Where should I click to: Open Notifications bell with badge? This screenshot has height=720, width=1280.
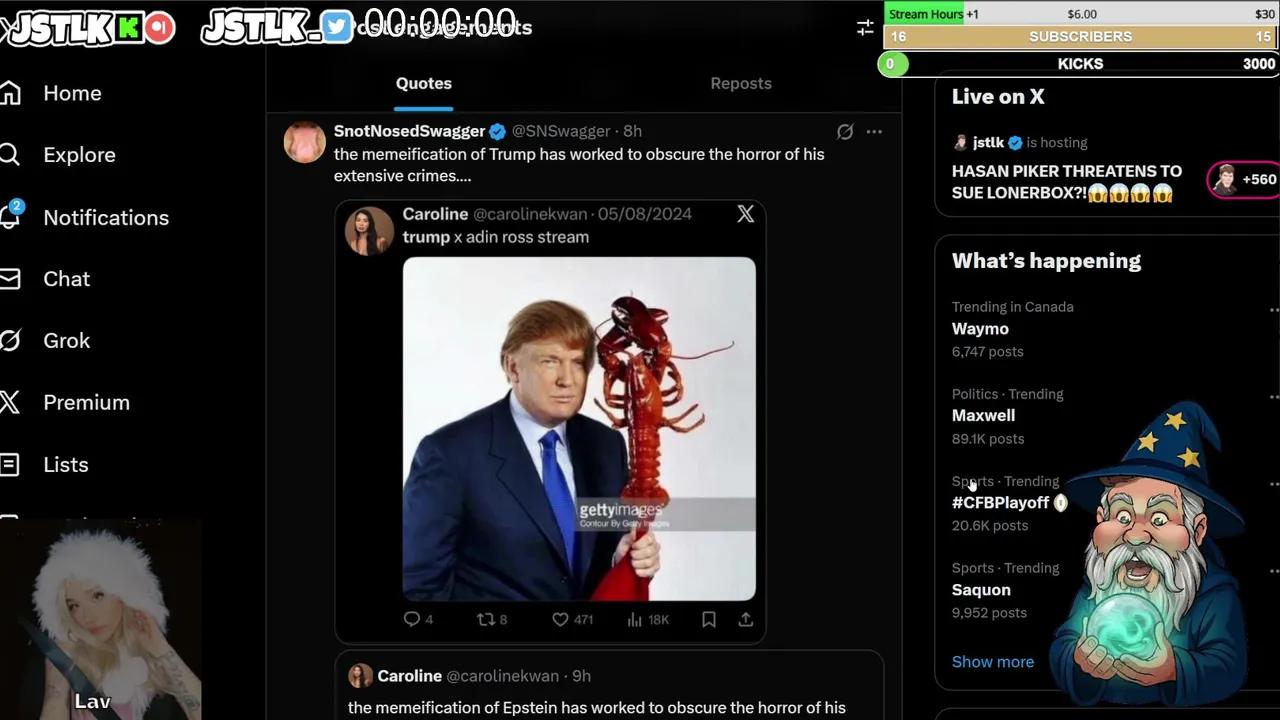[11, 217]
